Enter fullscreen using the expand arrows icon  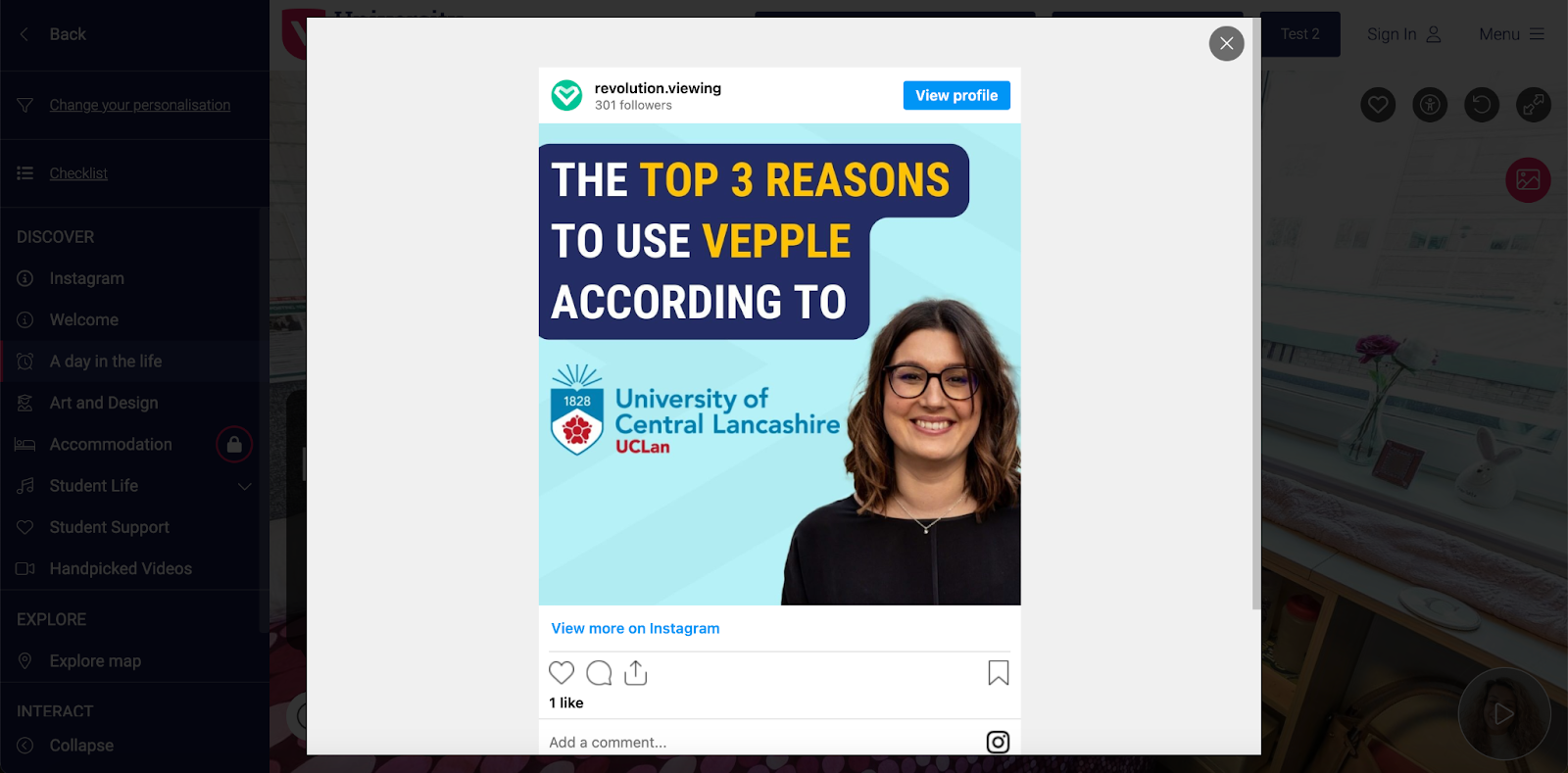1534,104
